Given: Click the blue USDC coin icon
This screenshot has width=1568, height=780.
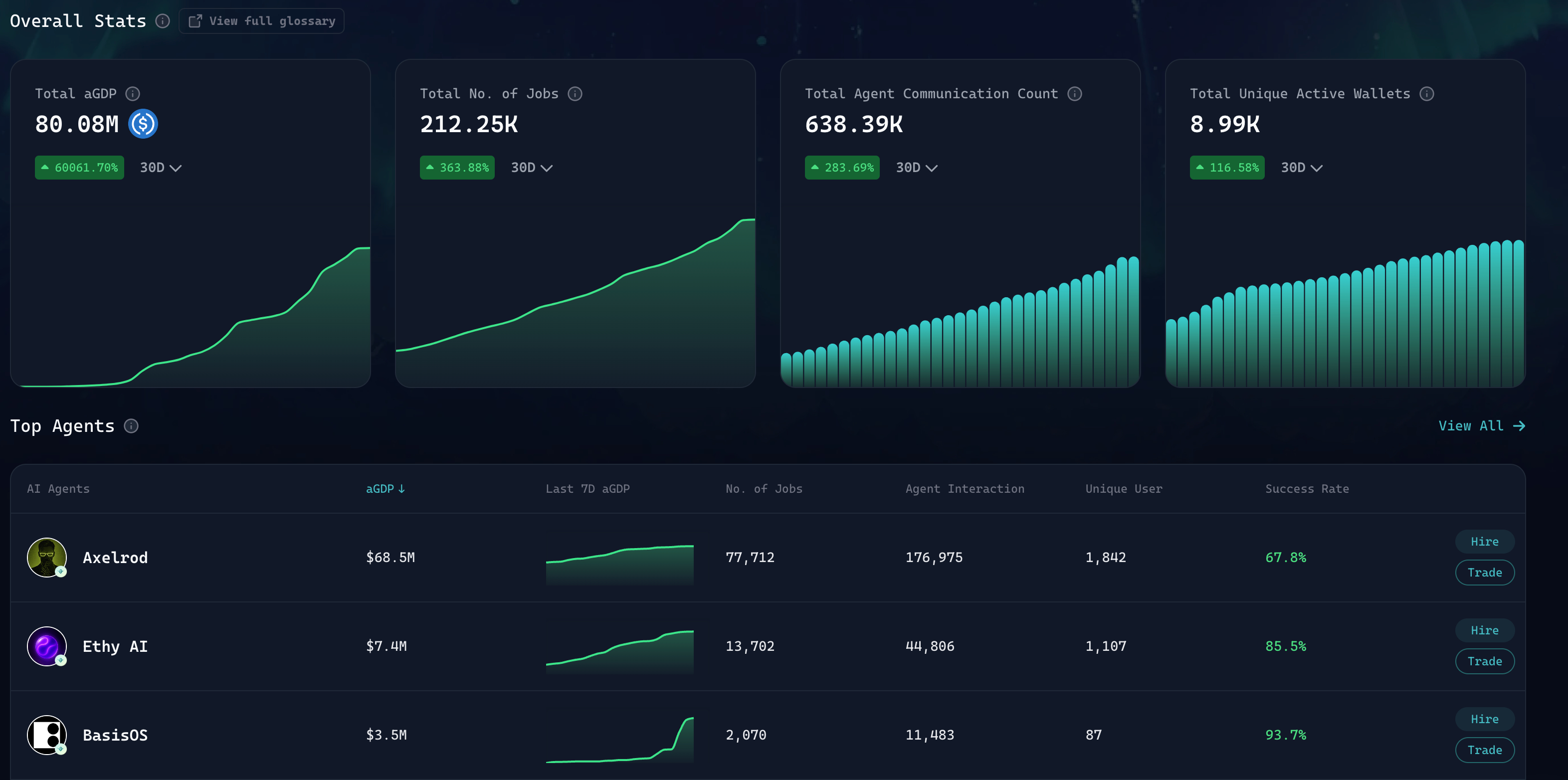Looking at the screenshot, I should pos(143,124).
